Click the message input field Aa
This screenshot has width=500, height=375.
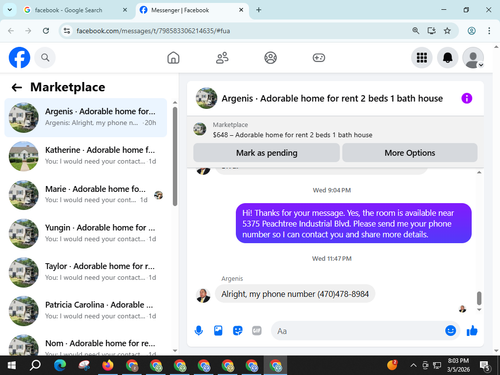pos(357,331)
